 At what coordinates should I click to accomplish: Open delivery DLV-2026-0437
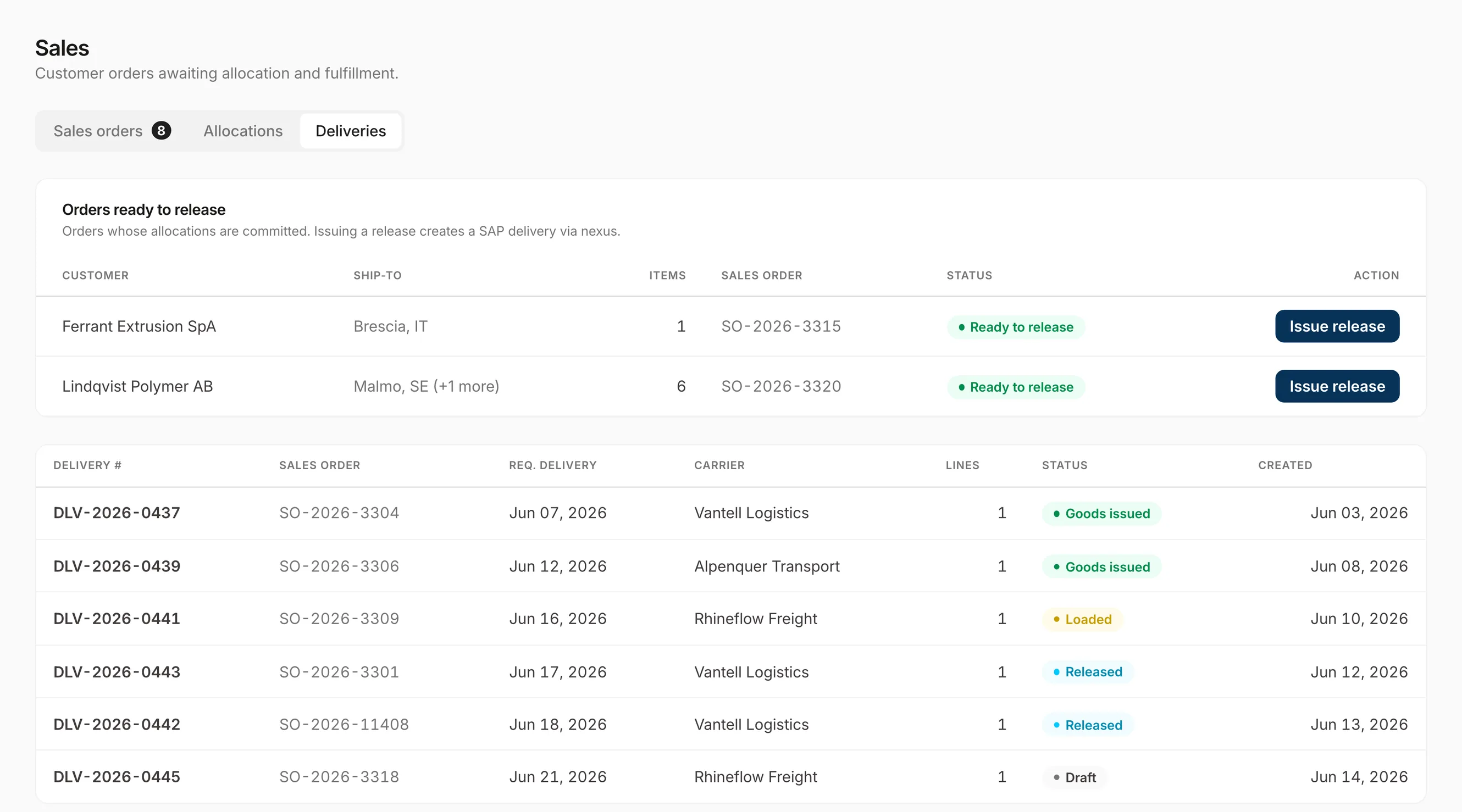(x=117, y=513)
